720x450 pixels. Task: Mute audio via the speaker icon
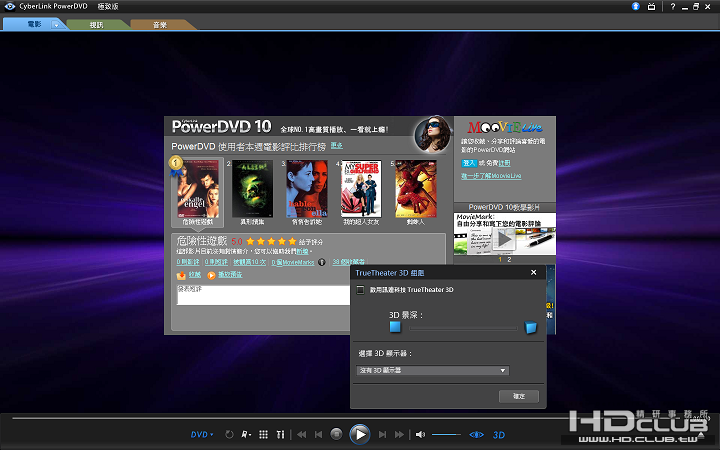(420, 434)
